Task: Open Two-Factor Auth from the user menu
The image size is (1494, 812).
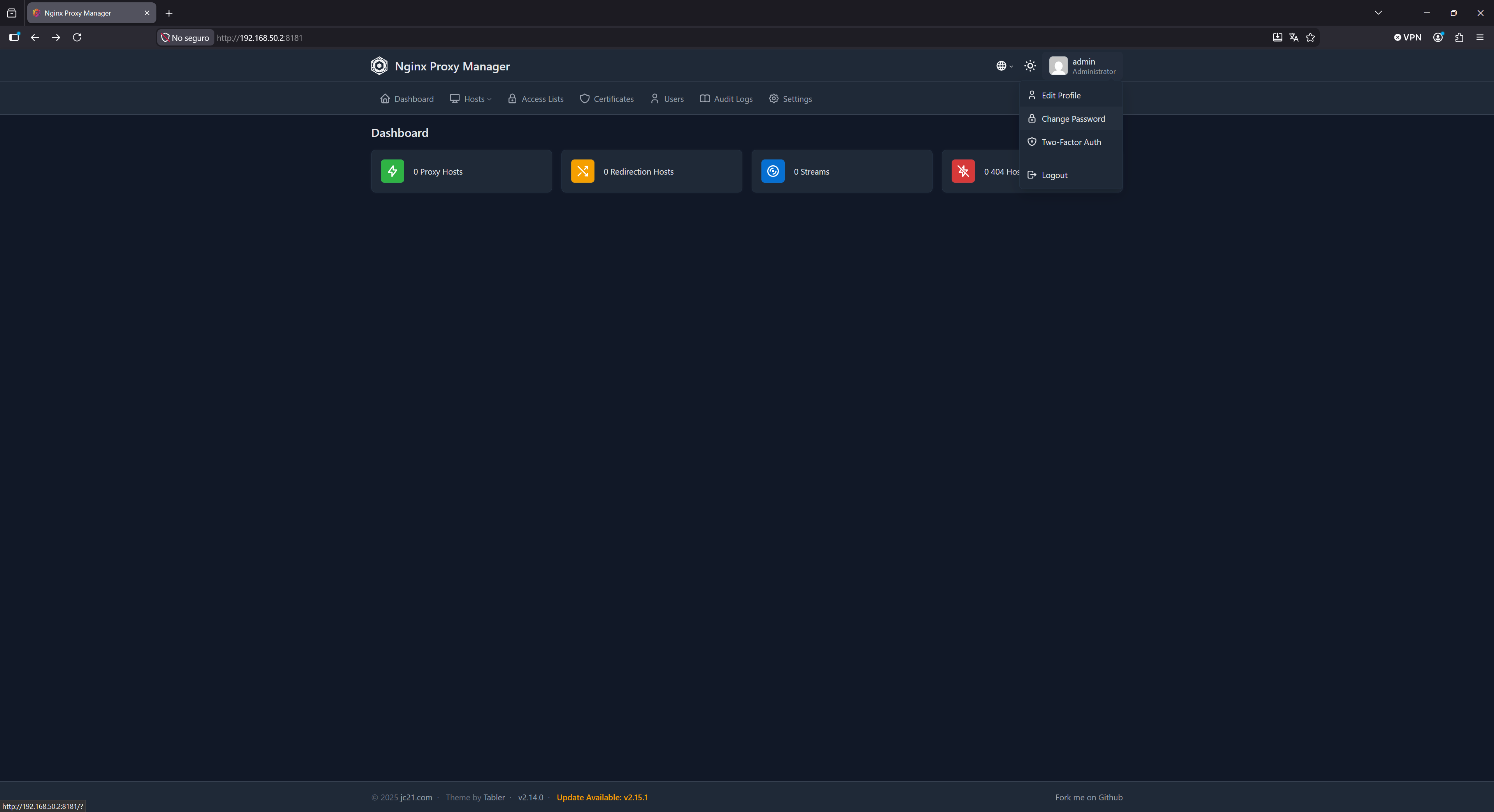Action: 1071,142
